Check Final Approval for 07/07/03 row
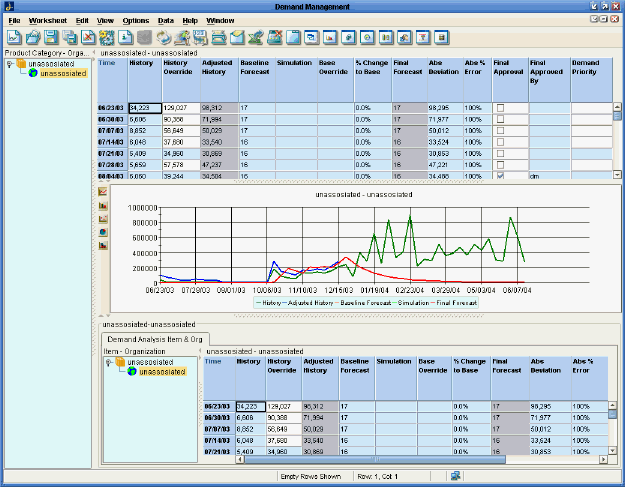The height and width of the screenshot is (487, 625). pyautogui.click(x=500, y=131)
